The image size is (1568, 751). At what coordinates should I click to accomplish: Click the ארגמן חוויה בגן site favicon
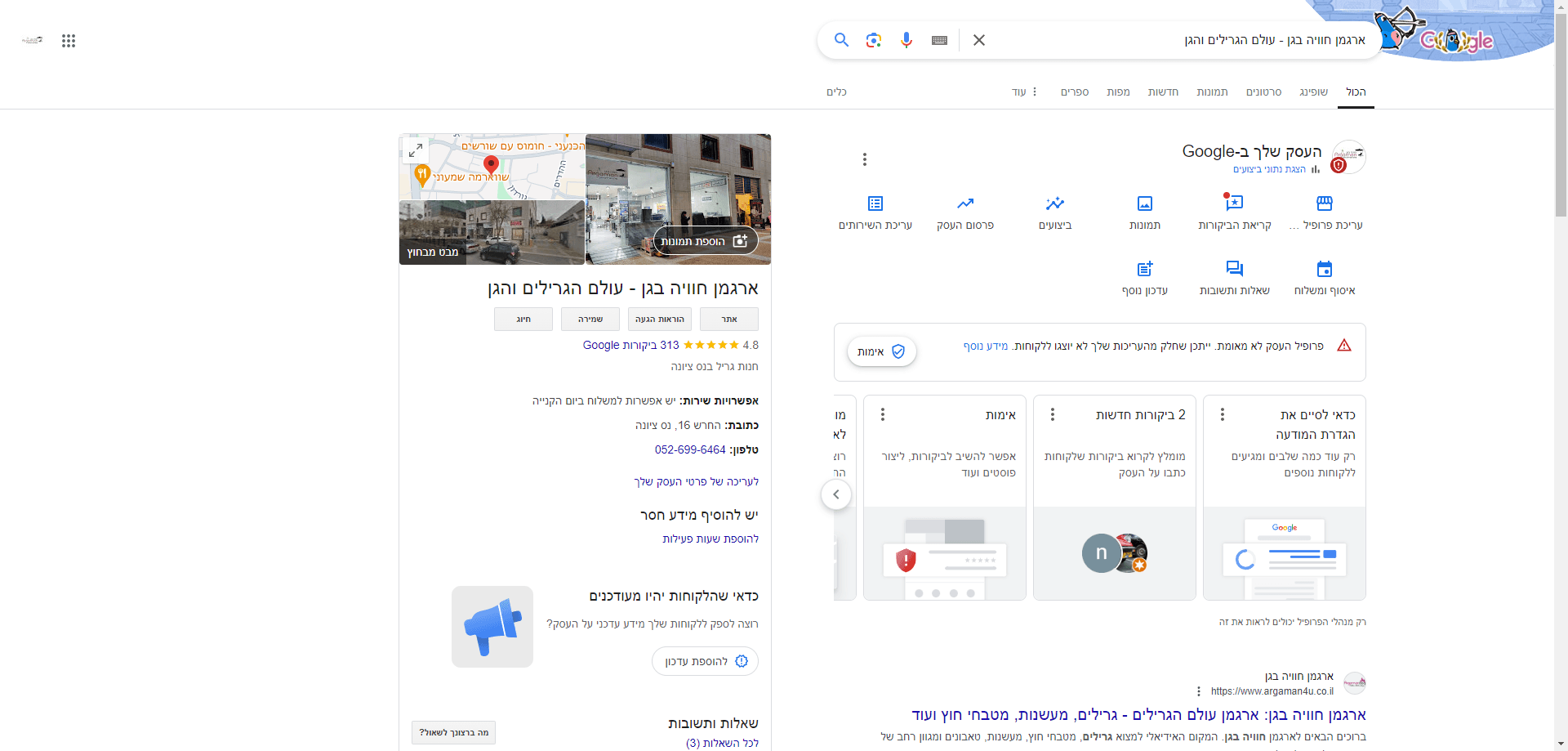click(1355, 682)
